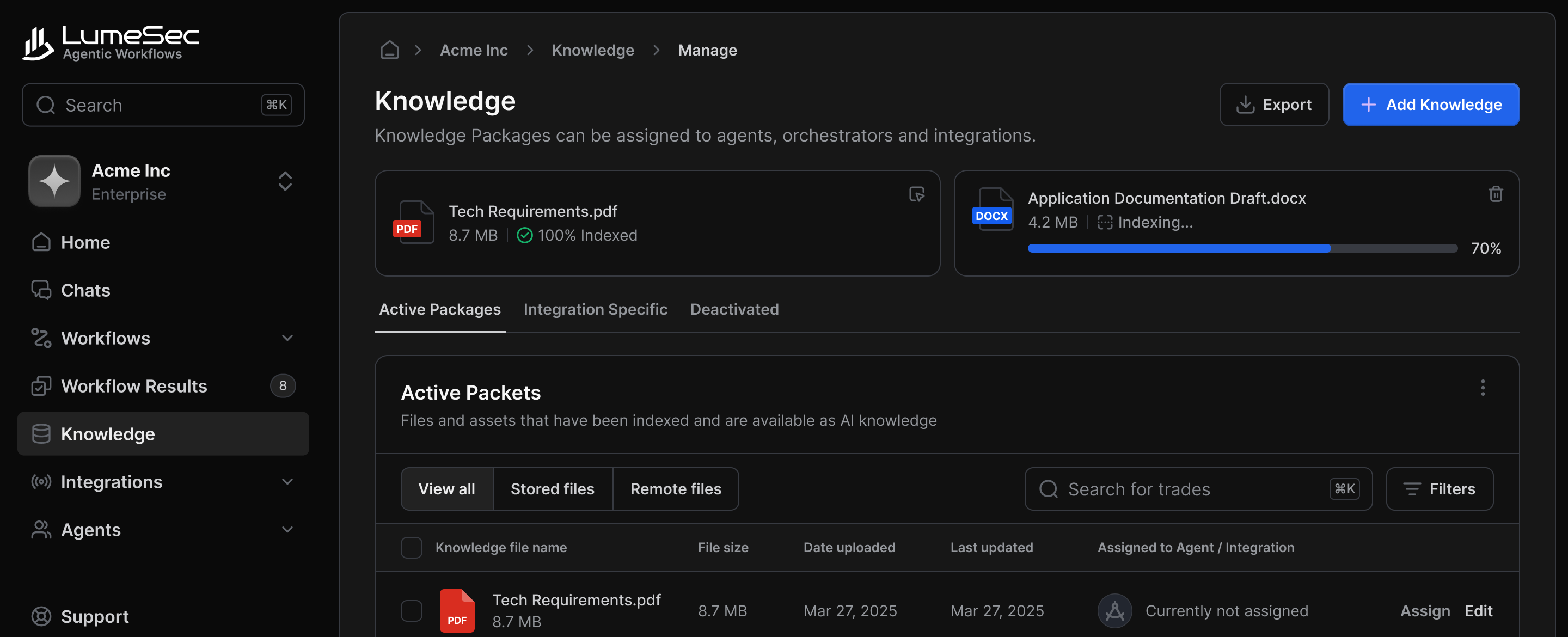Click the Chats speech bubble icon
This screenshot has width=1568, height=637.
41,290
